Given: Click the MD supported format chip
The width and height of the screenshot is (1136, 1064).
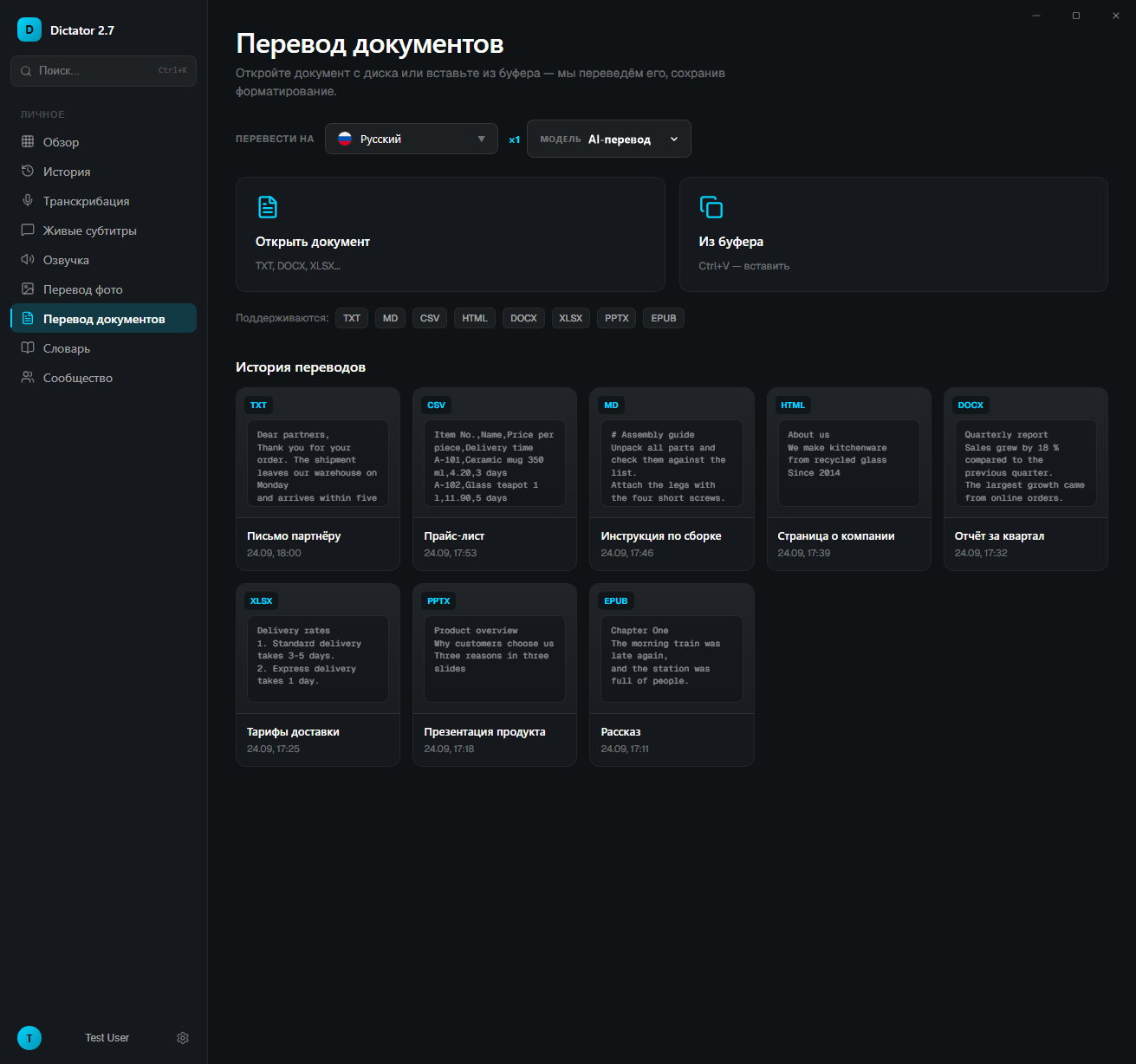Looking at the screenshot, I should tap(391, 318).
